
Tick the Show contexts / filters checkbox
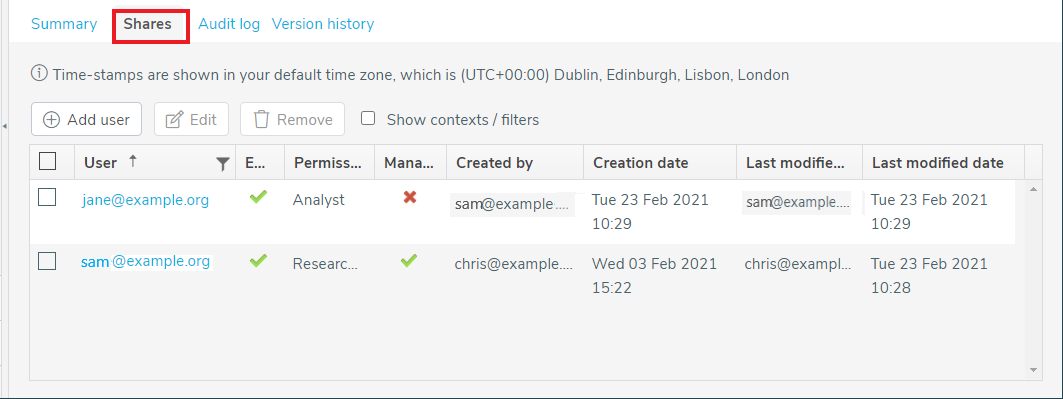coord(368,119)
